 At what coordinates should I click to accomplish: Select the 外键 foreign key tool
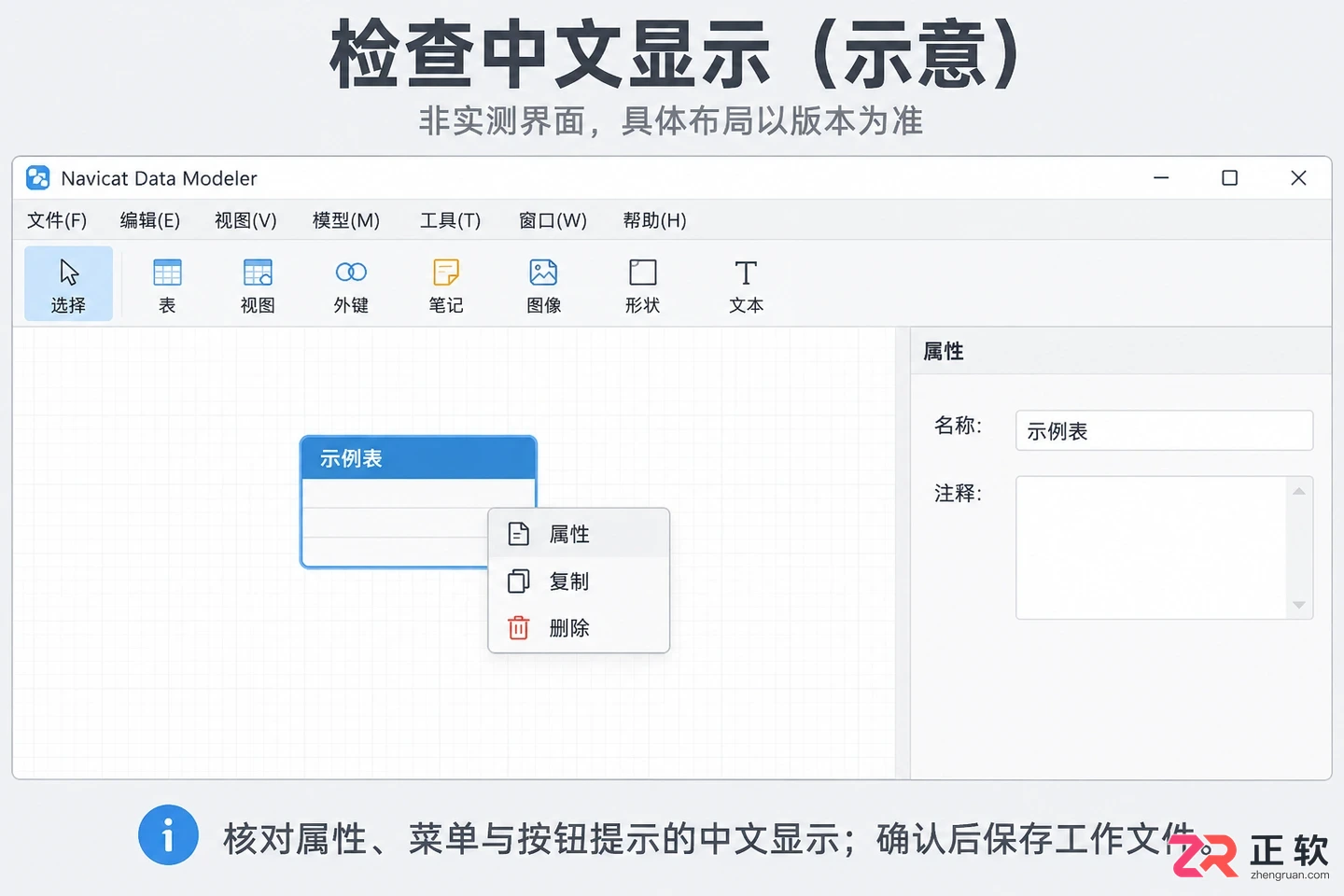pos(351,284)
